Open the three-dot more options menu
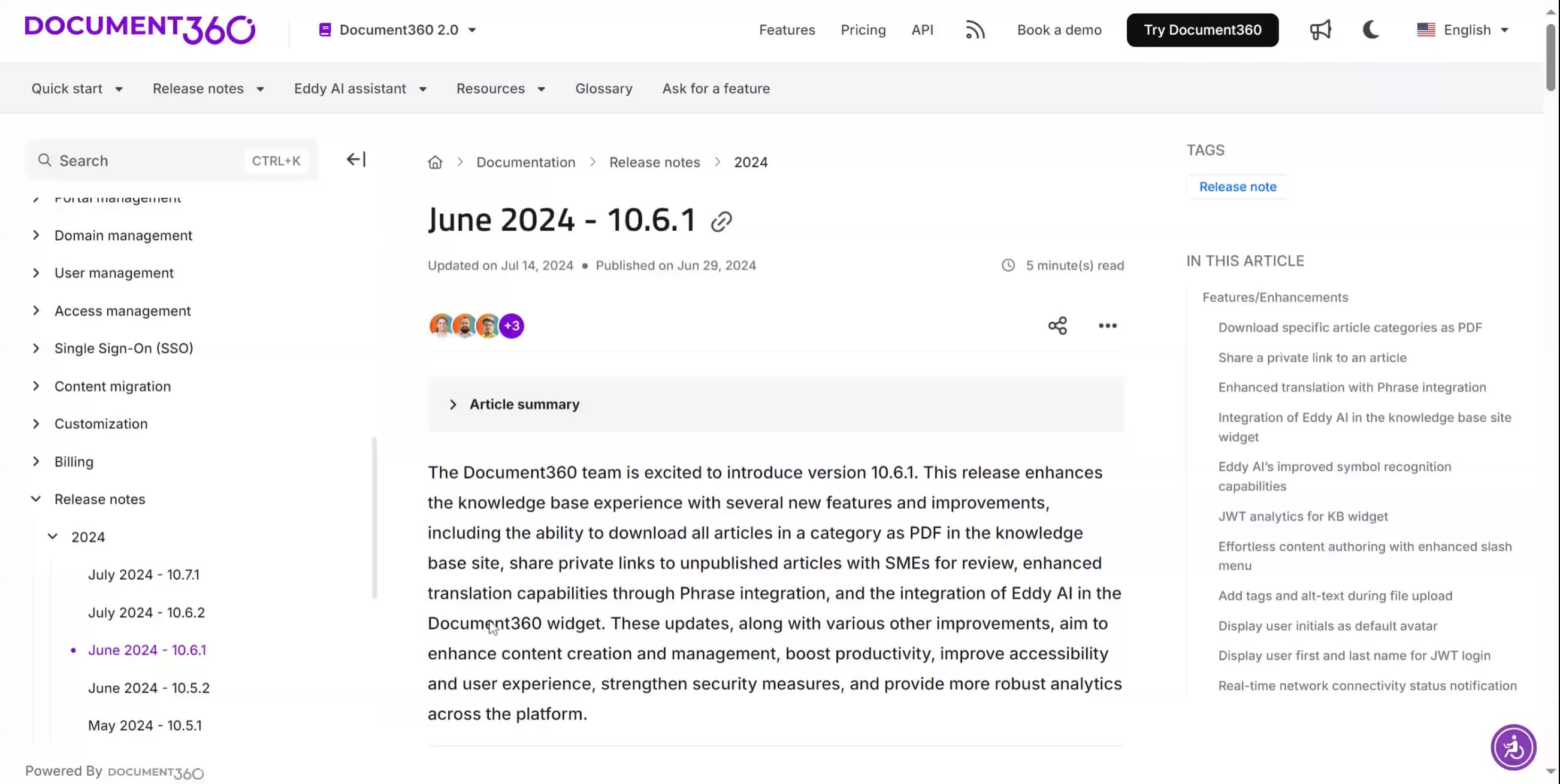 click(1108, 326)
